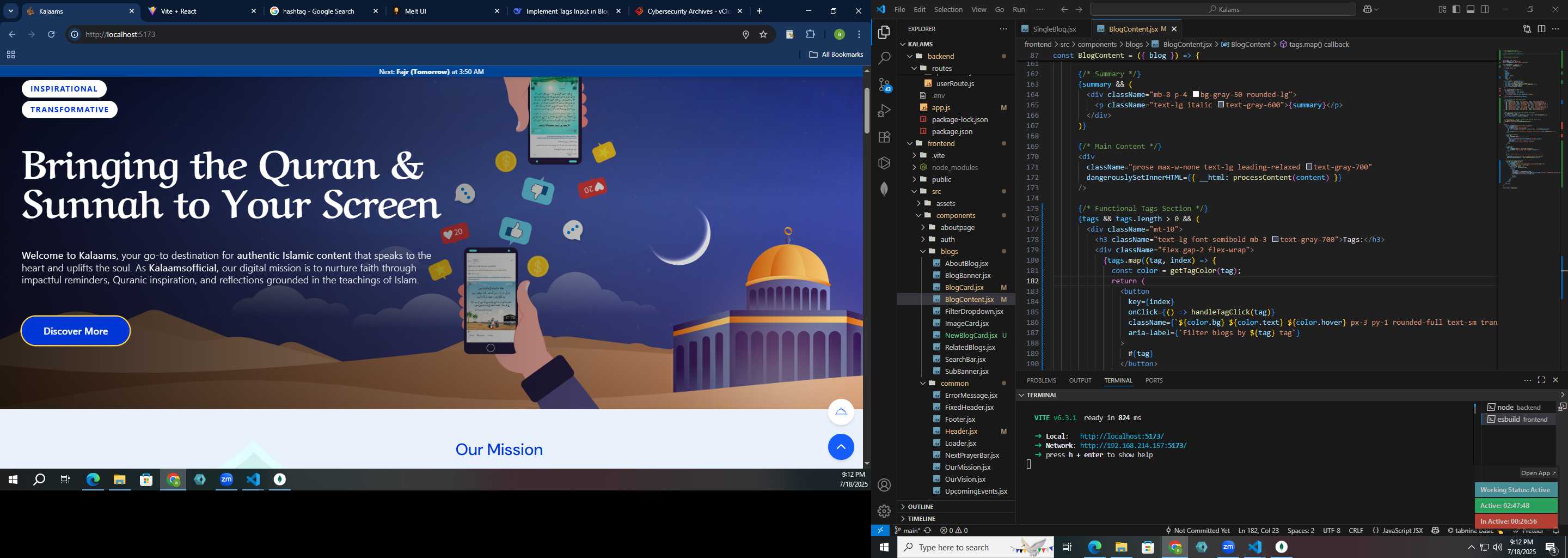Go back in VS Code navigation history

pos(1064,9)
